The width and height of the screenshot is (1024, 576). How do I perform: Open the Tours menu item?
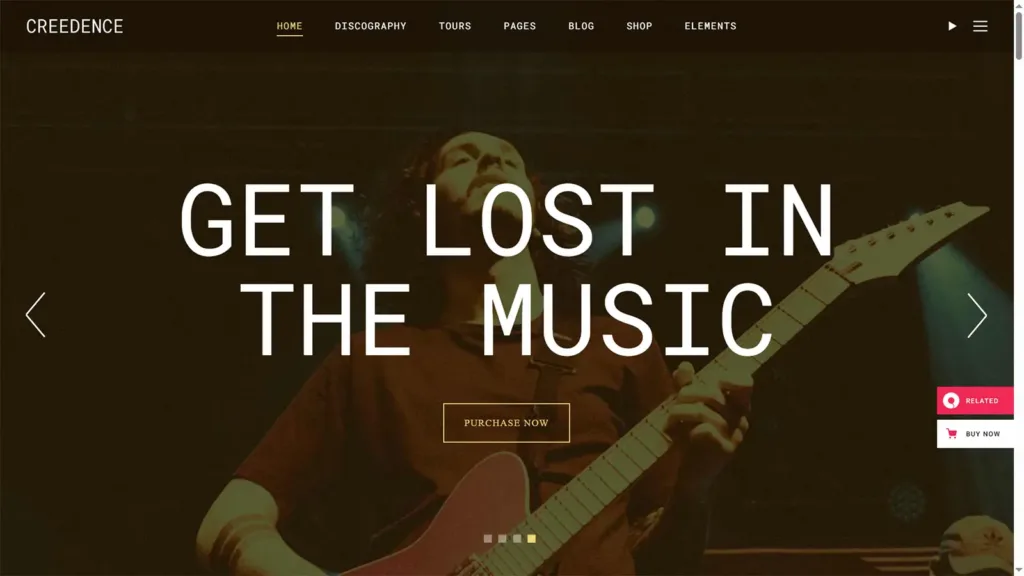455,26
